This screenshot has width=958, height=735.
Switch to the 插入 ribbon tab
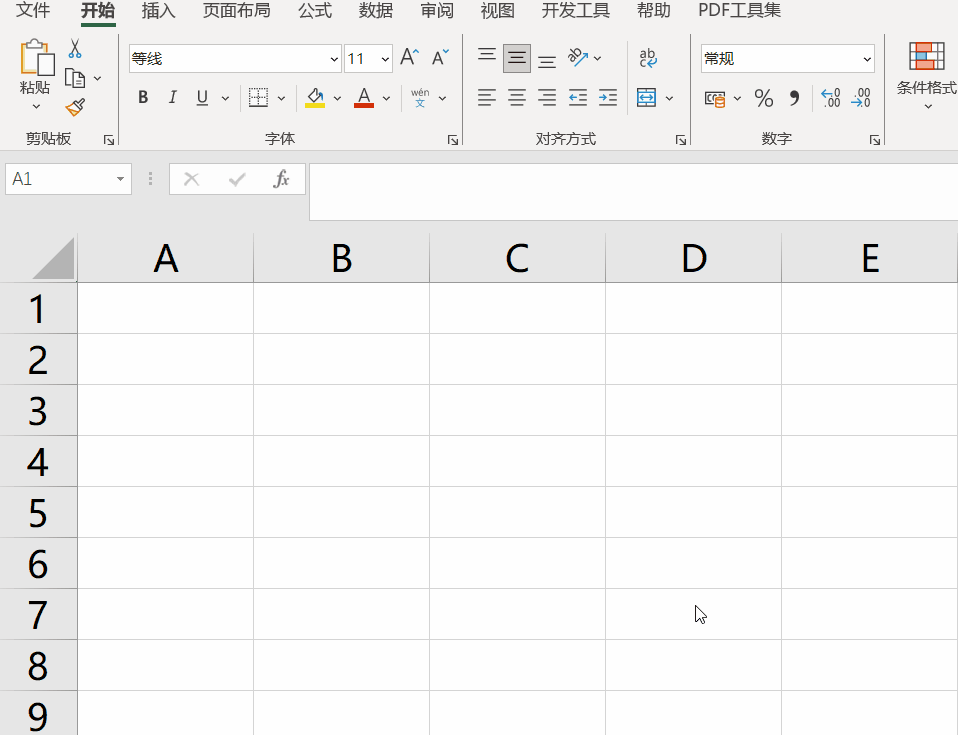pyautogui.click(x=158, y=11)
